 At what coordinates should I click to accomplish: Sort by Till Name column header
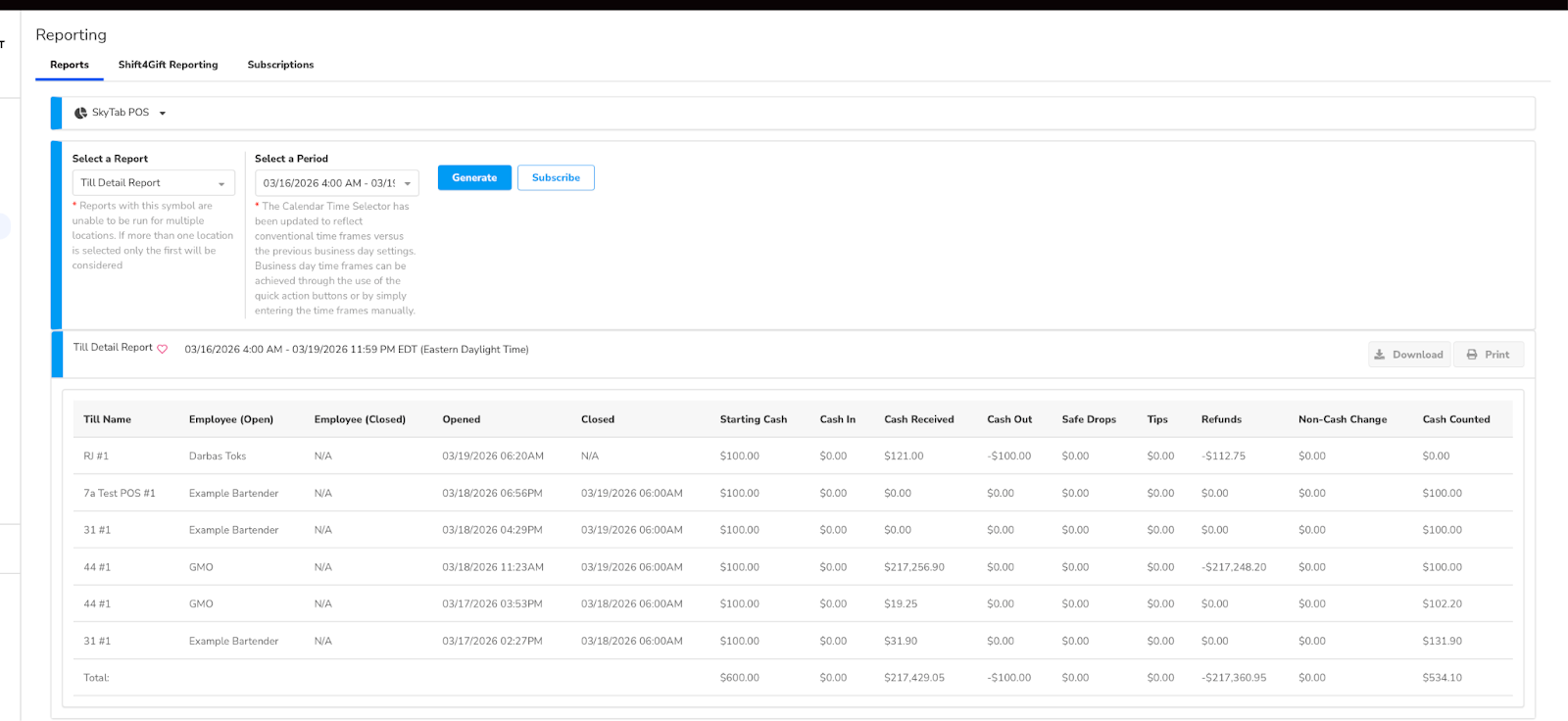107,419
